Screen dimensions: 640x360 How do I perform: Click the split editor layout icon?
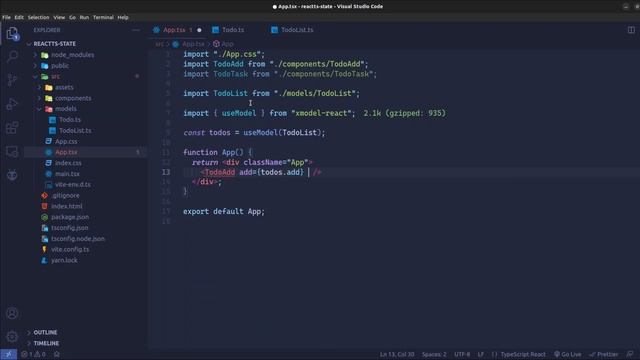click(631, 30)
